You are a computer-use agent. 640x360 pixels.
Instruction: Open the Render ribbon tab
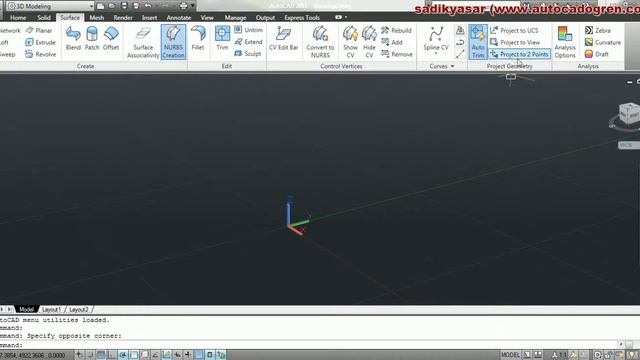click(123, 18)
